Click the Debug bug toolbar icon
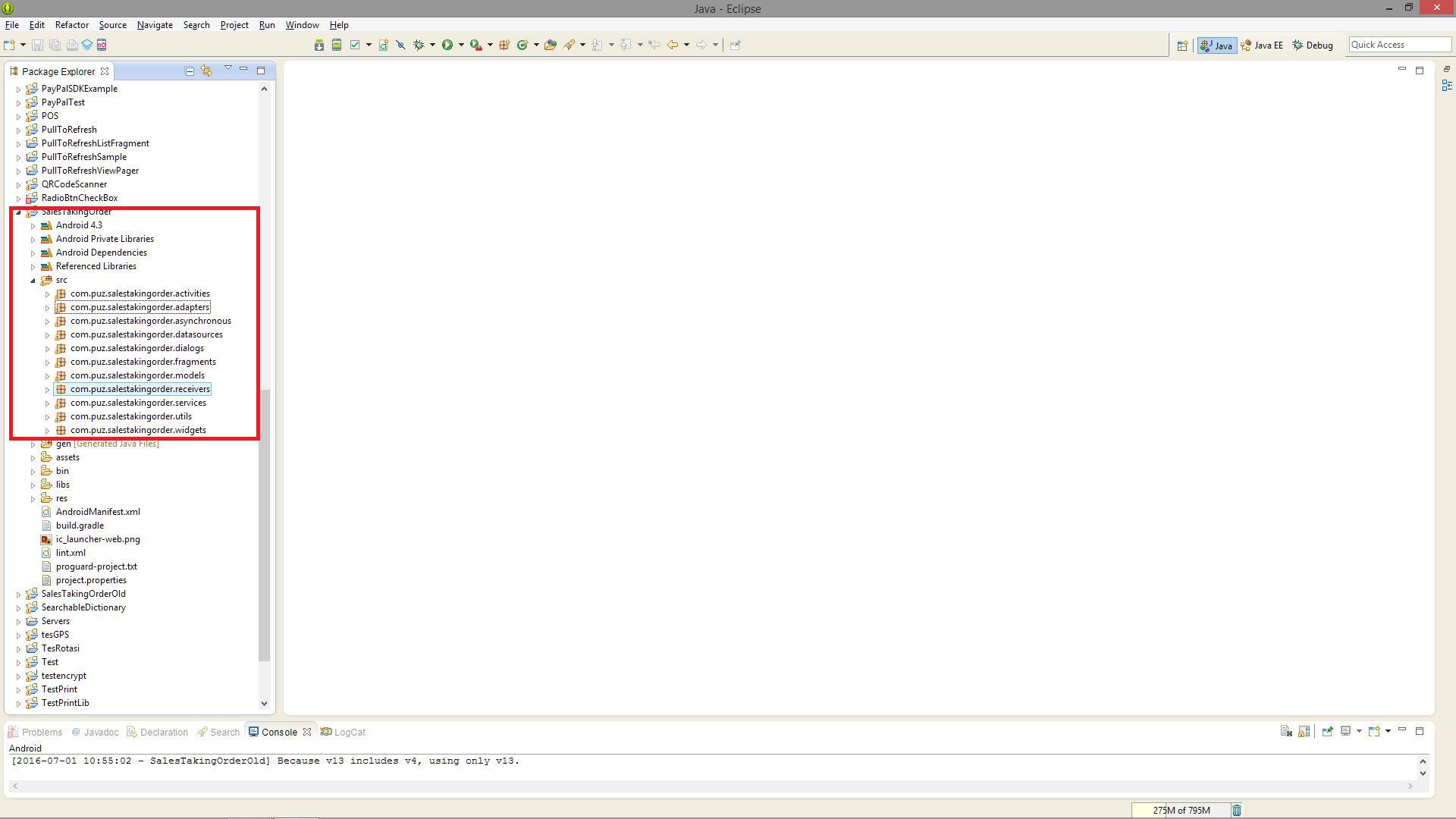The height and width of the screenshot is (819, 1456). 419,45
